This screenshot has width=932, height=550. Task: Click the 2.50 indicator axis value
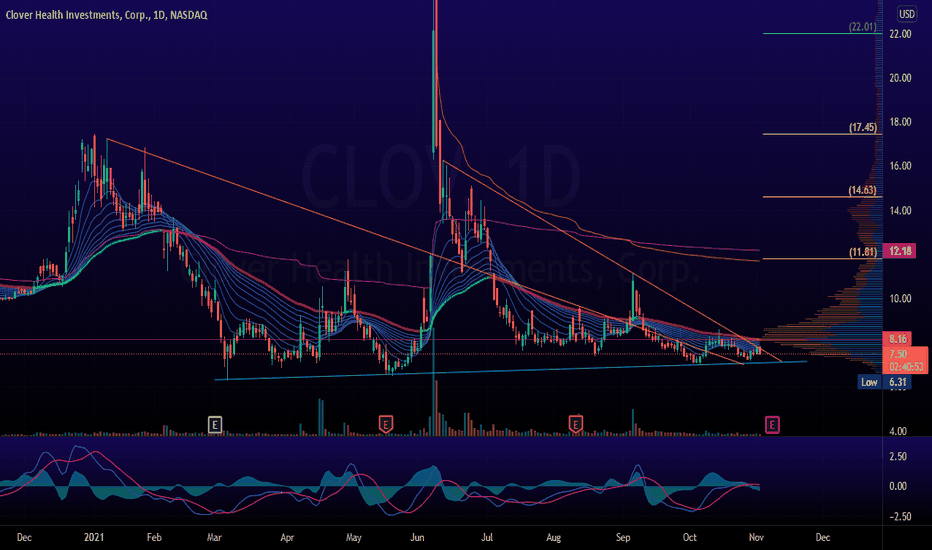[x=898, y=456]
